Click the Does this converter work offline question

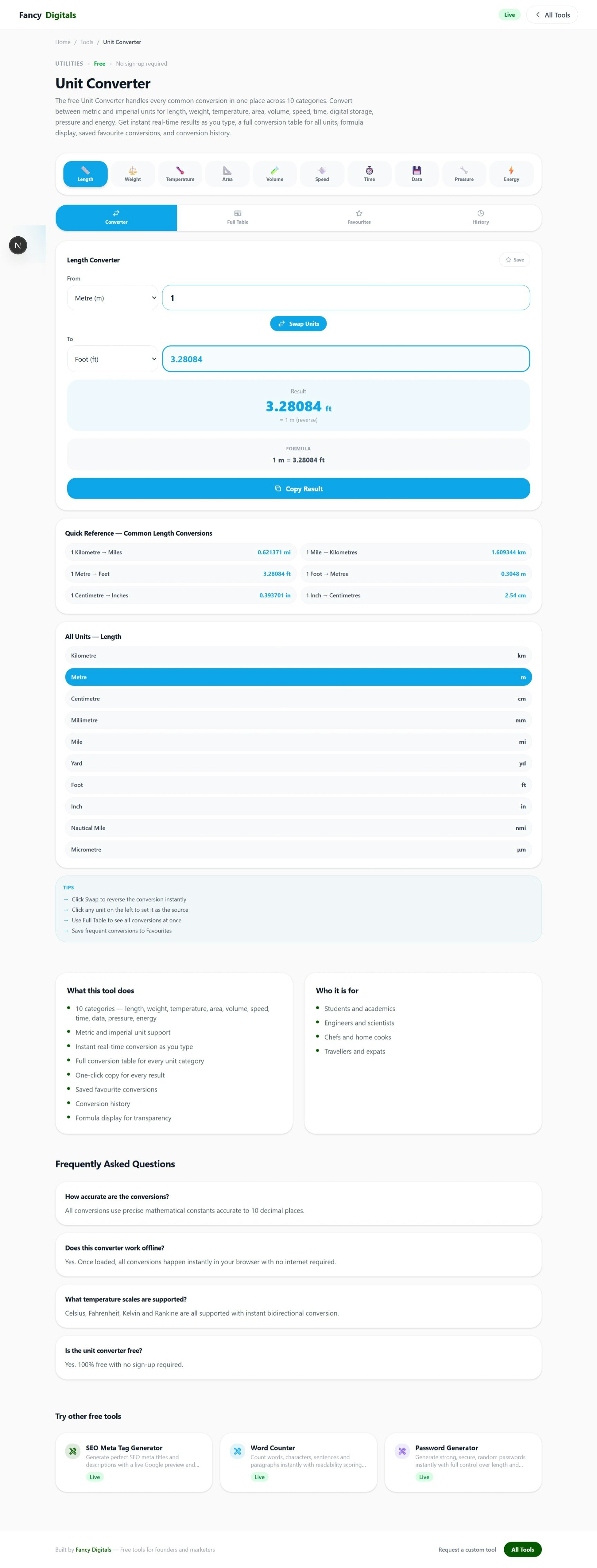point(115,1248)
